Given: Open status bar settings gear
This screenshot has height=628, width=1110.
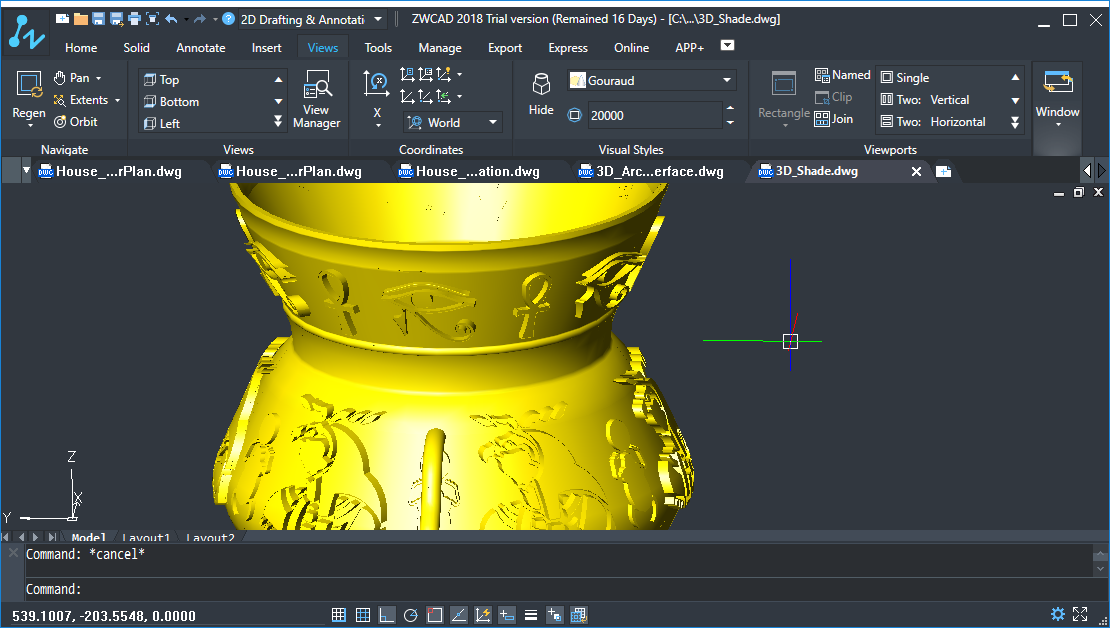Looking at the screenshot, I should pos(1057,614).
